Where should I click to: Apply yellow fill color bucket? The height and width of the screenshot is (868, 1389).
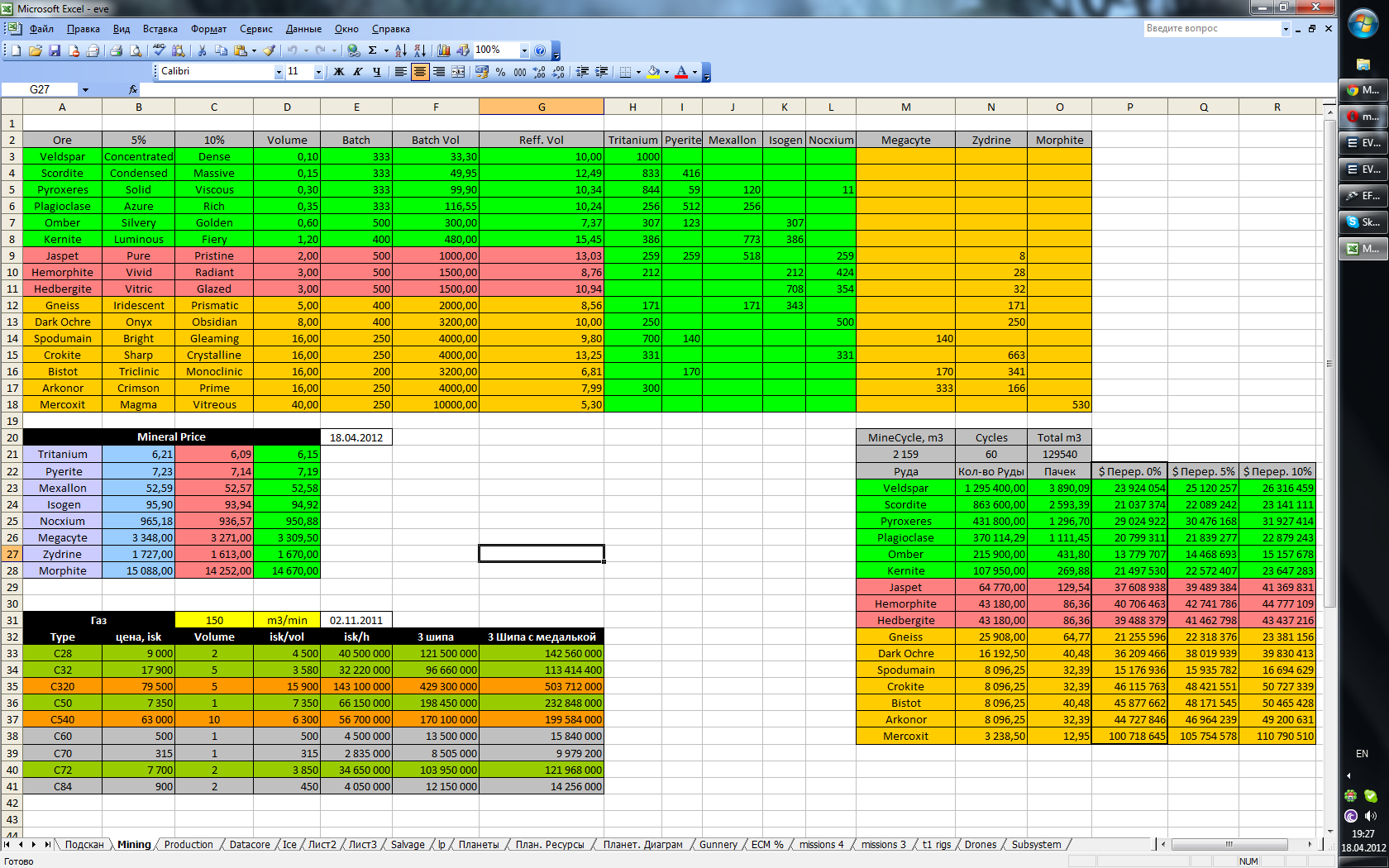click(x=653, y=72)
